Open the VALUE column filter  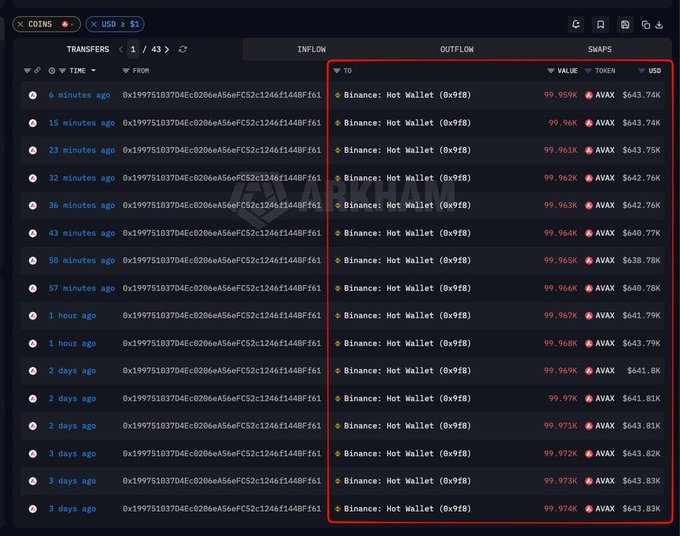coord(551,71)
